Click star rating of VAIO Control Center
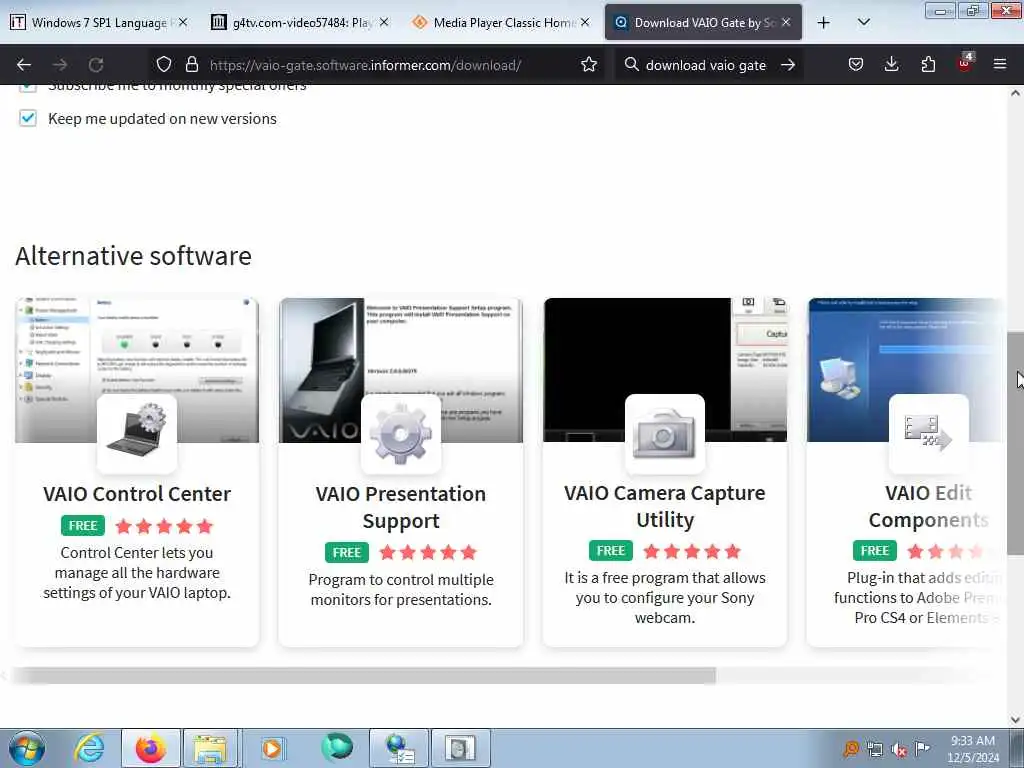The image size is (1024, 768). coord(164,526)
